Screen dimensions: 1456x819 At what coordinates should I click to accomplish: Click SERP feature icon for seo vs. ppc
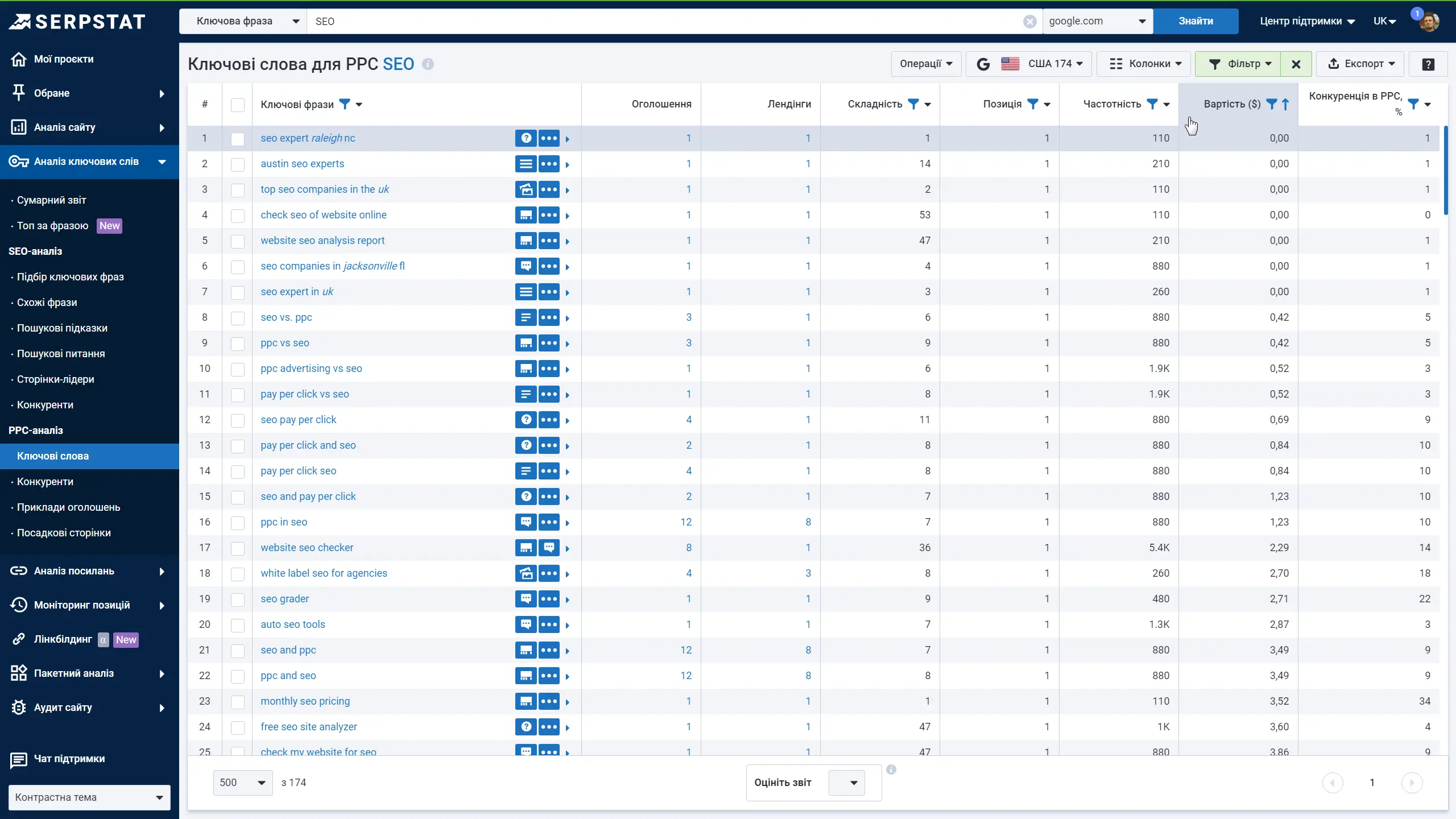pos(526,317)
